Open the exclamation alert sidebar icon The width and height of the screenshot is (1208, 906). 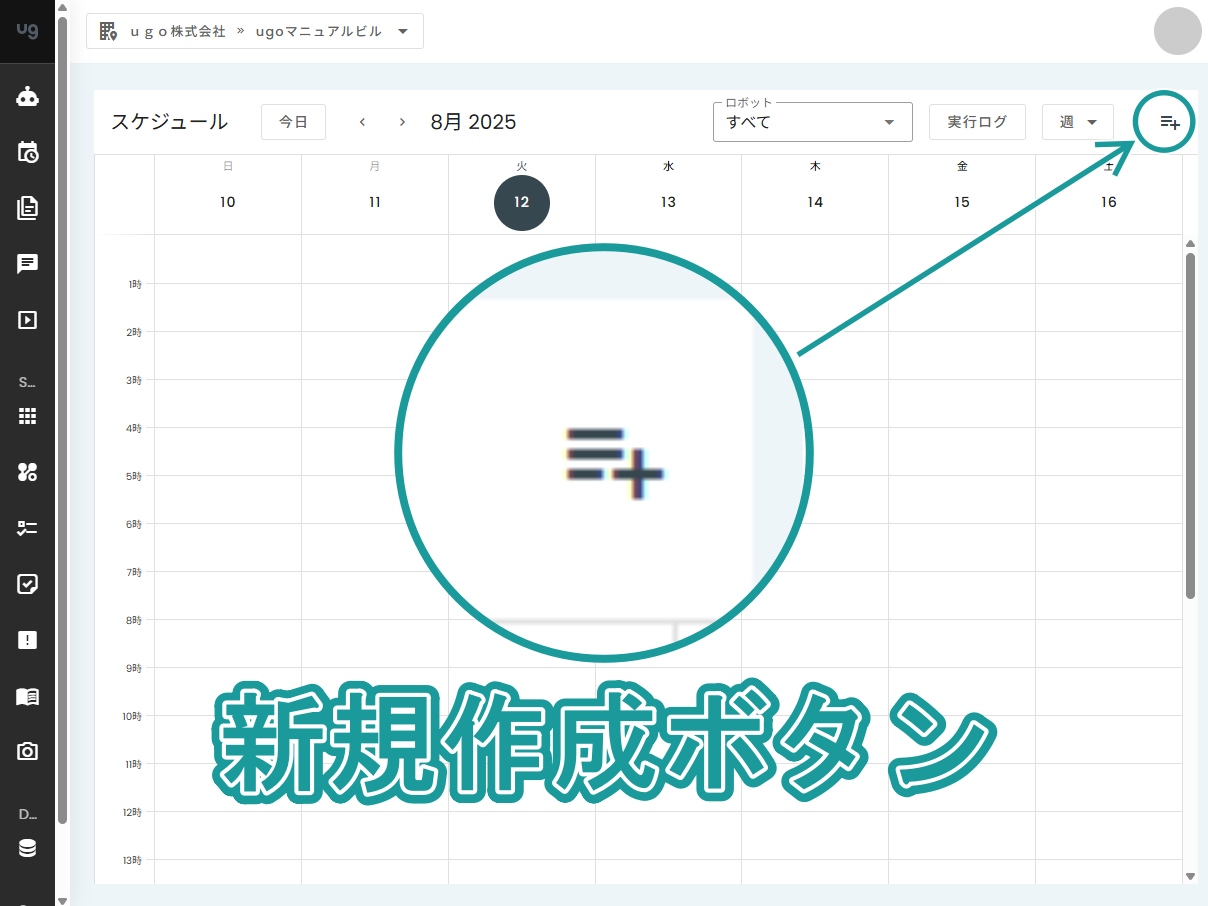pos(27,640)
